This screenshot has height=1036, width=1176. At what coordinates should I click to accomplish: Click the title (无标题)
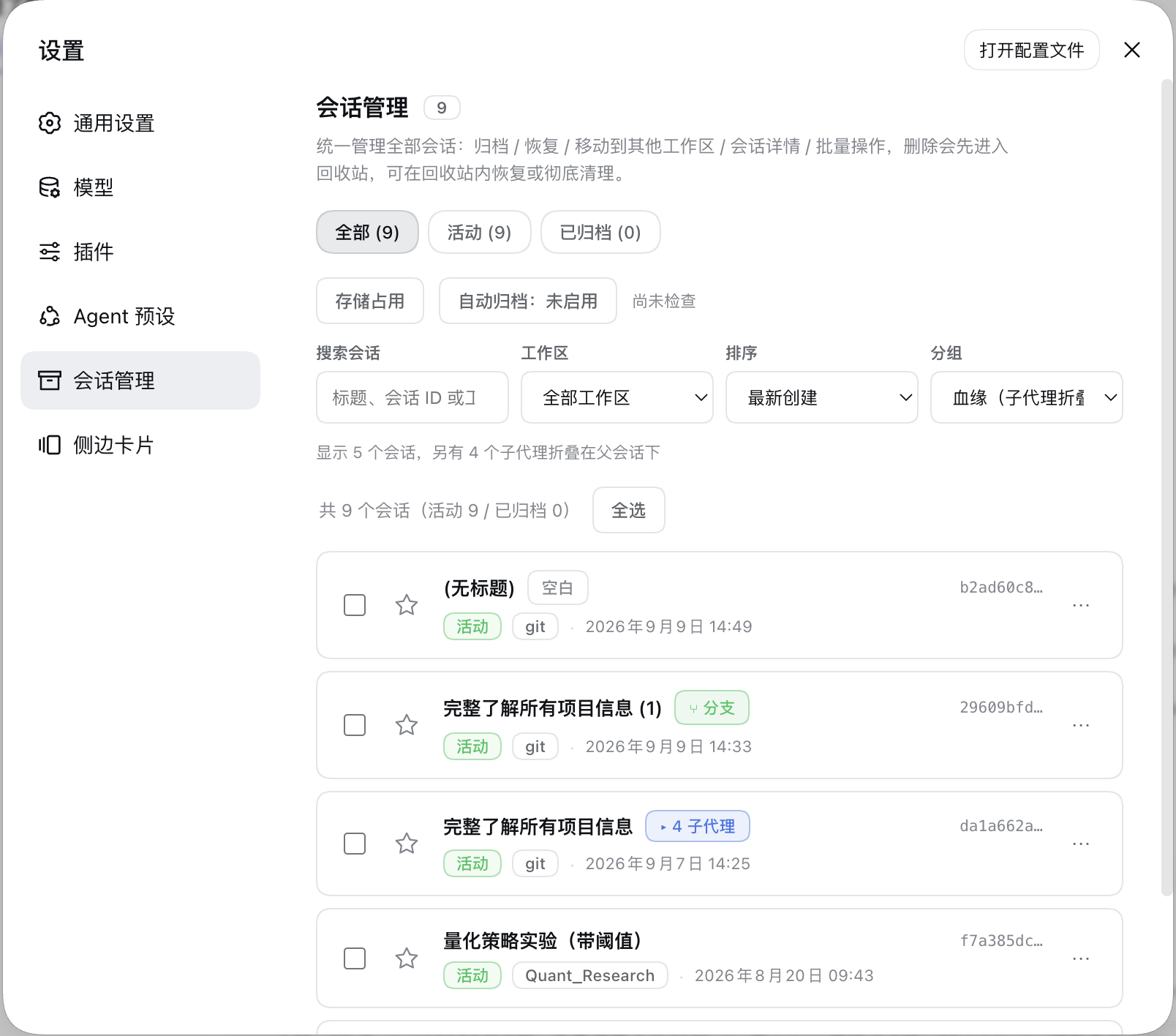(x=479, y=588)
